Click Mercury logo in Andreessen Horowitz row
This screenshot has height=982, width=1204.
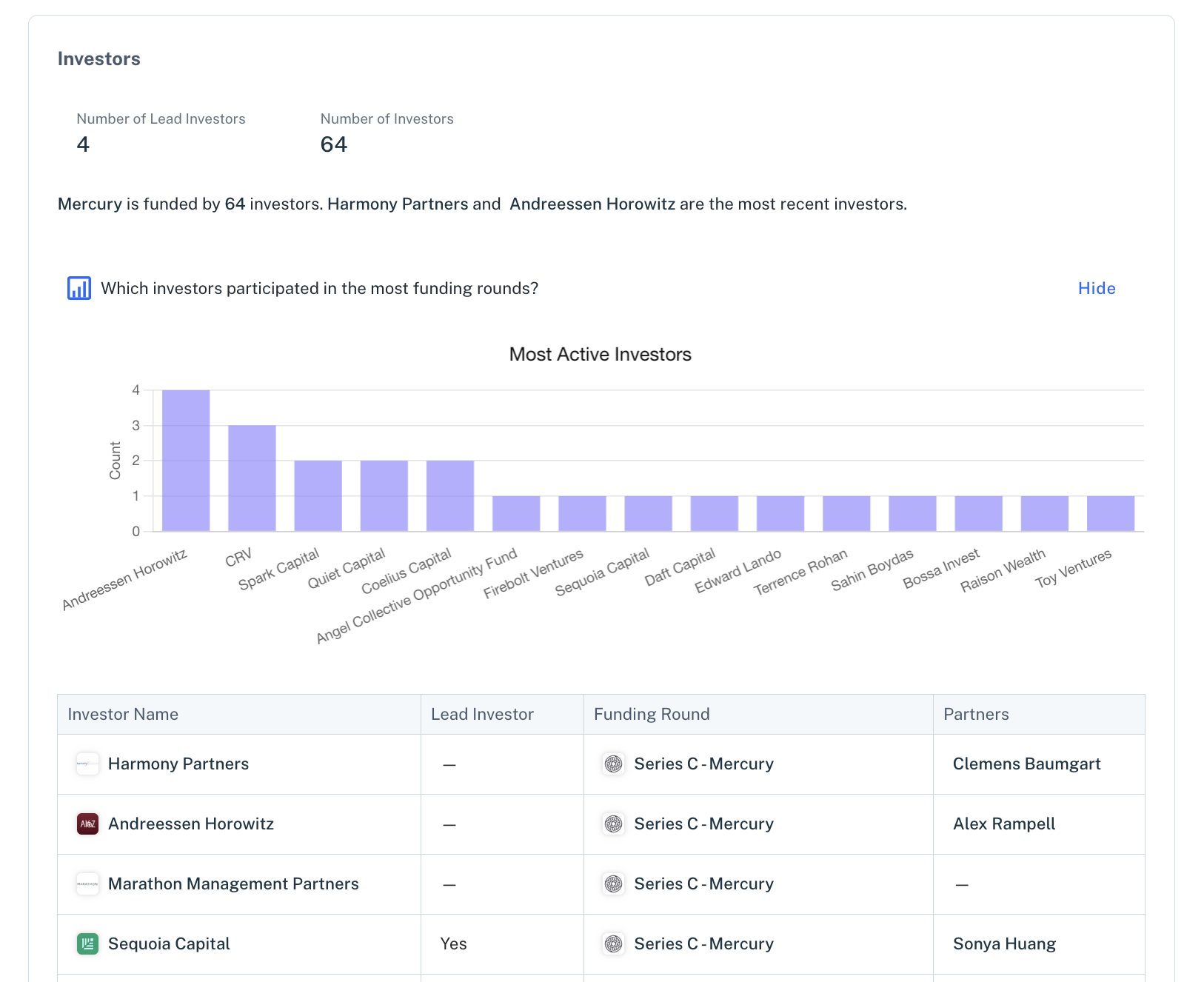click(x=613, y=824)
